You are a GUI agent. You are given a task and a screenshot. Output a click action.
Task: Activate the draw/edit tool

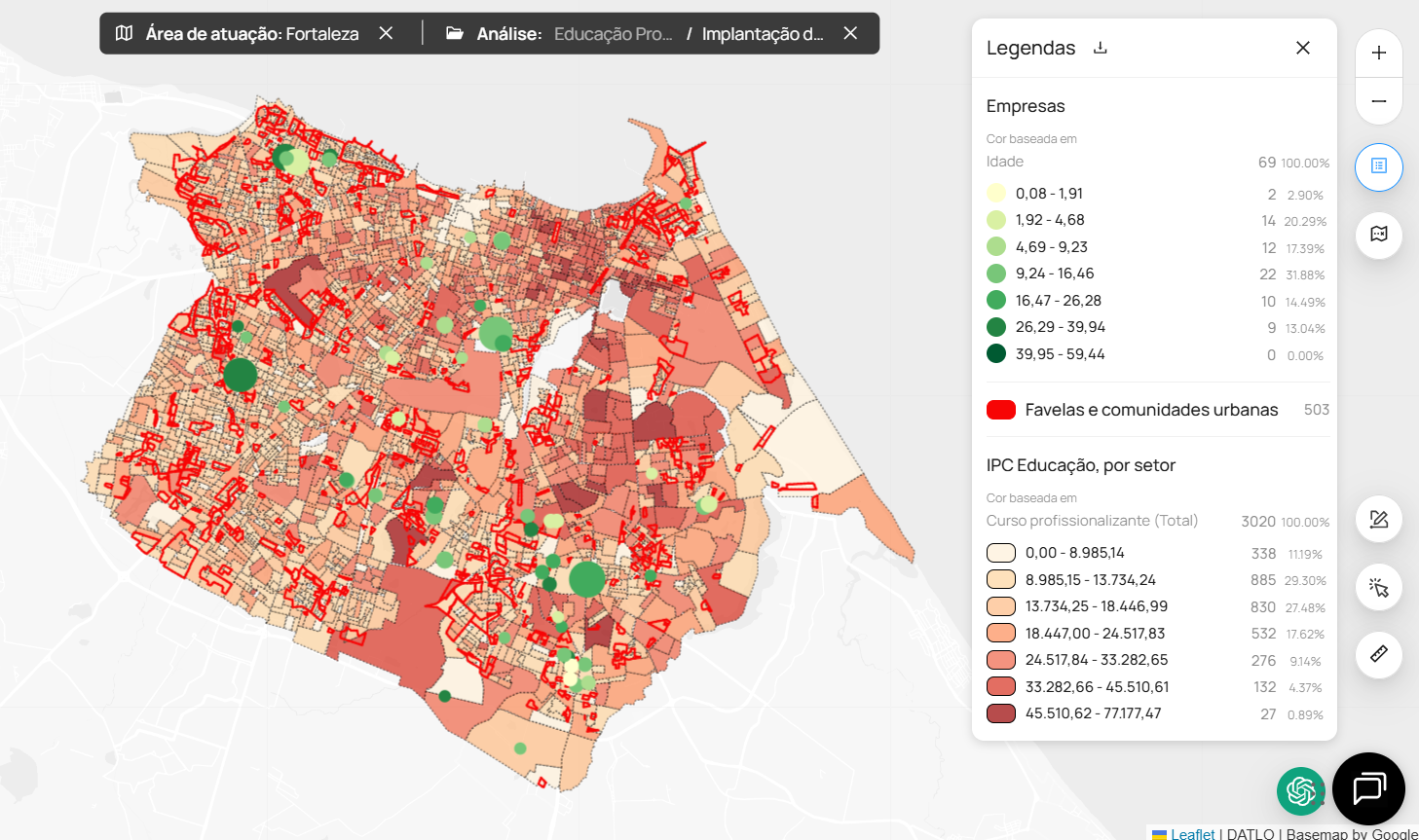click(x=1378, y=520)
